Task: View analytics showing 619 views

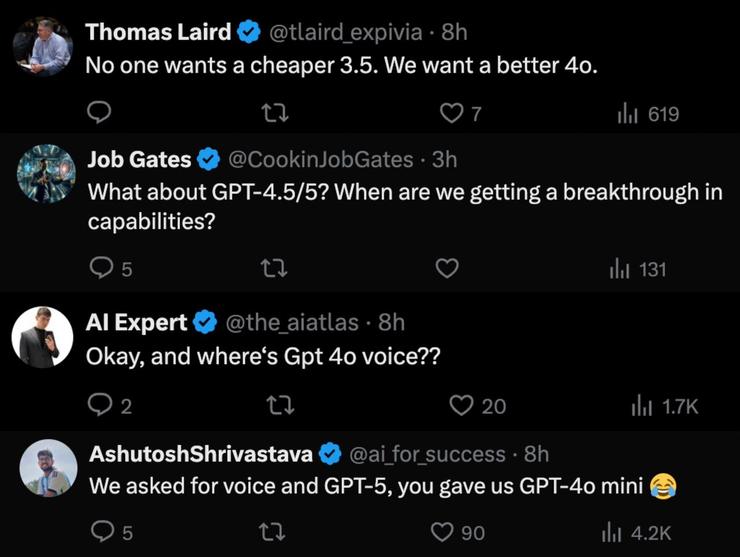Action: click(x=627, y=113)
